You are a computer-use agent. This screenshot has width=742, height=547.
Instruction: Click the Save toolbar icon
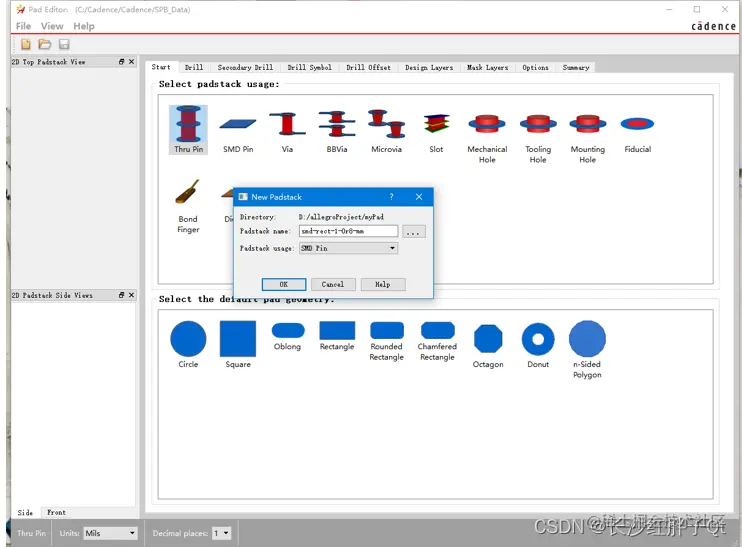[x=64, y=44]
